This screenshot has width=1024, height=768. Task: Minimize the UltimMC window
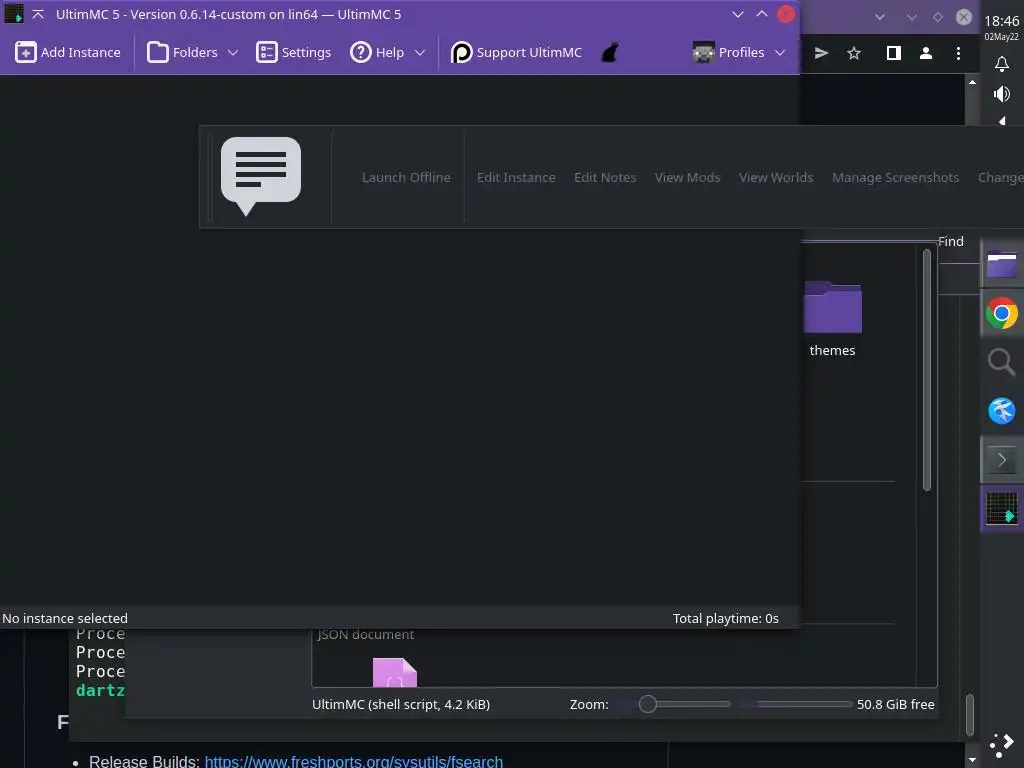738,14
